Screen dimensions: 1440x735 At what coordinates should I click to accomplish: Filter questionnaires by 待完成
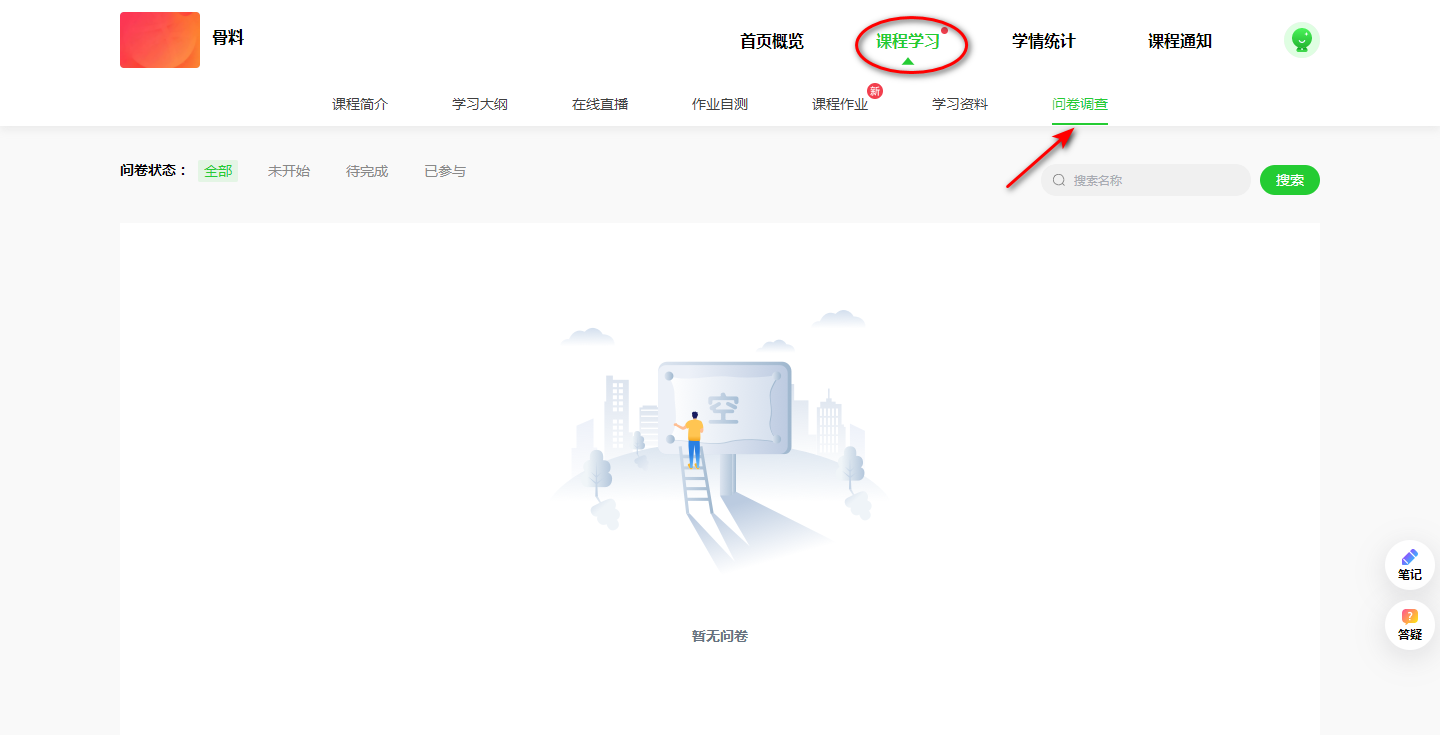(367, 171)
